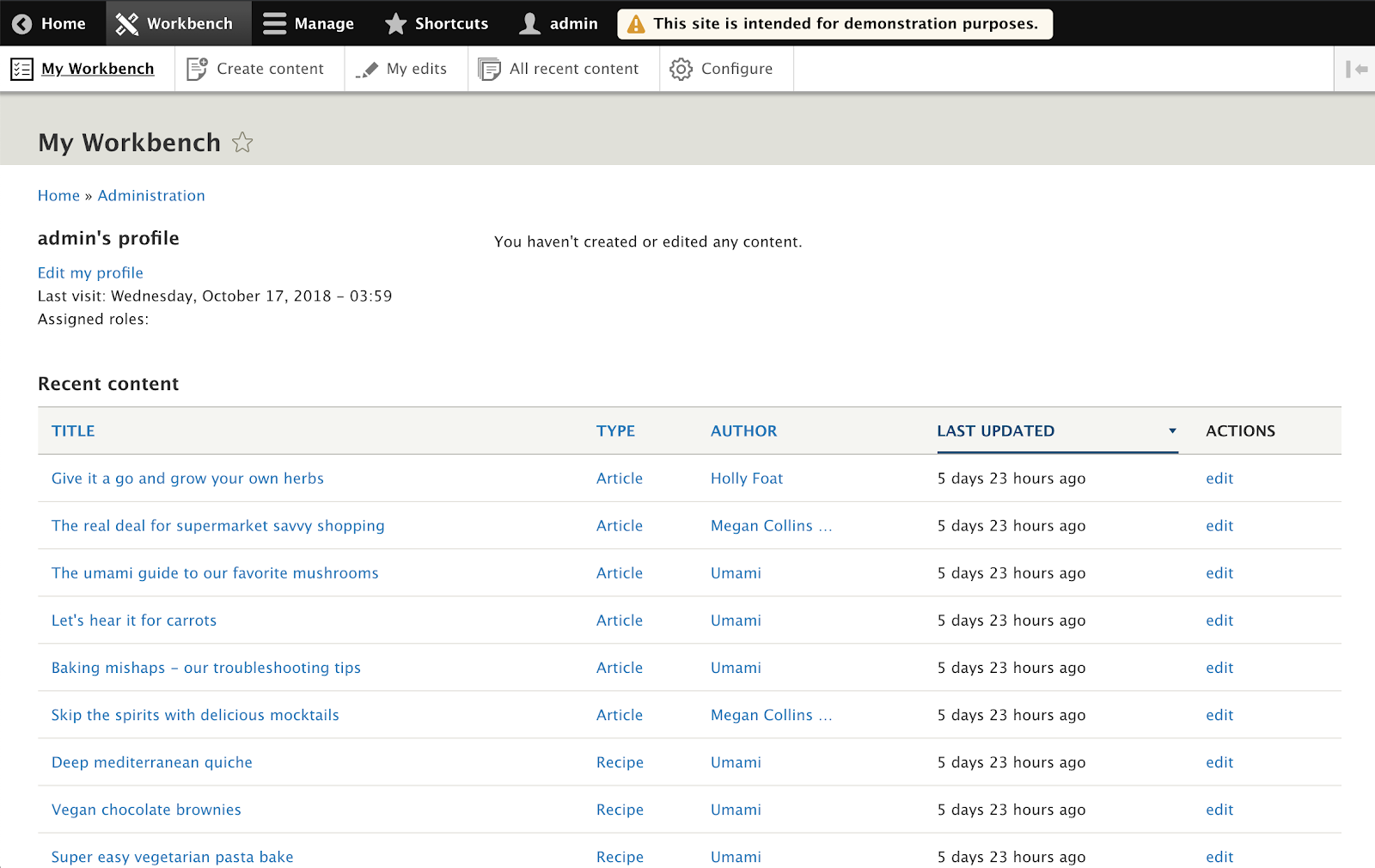Click Umami author on quiche row

tap(736, 762)
